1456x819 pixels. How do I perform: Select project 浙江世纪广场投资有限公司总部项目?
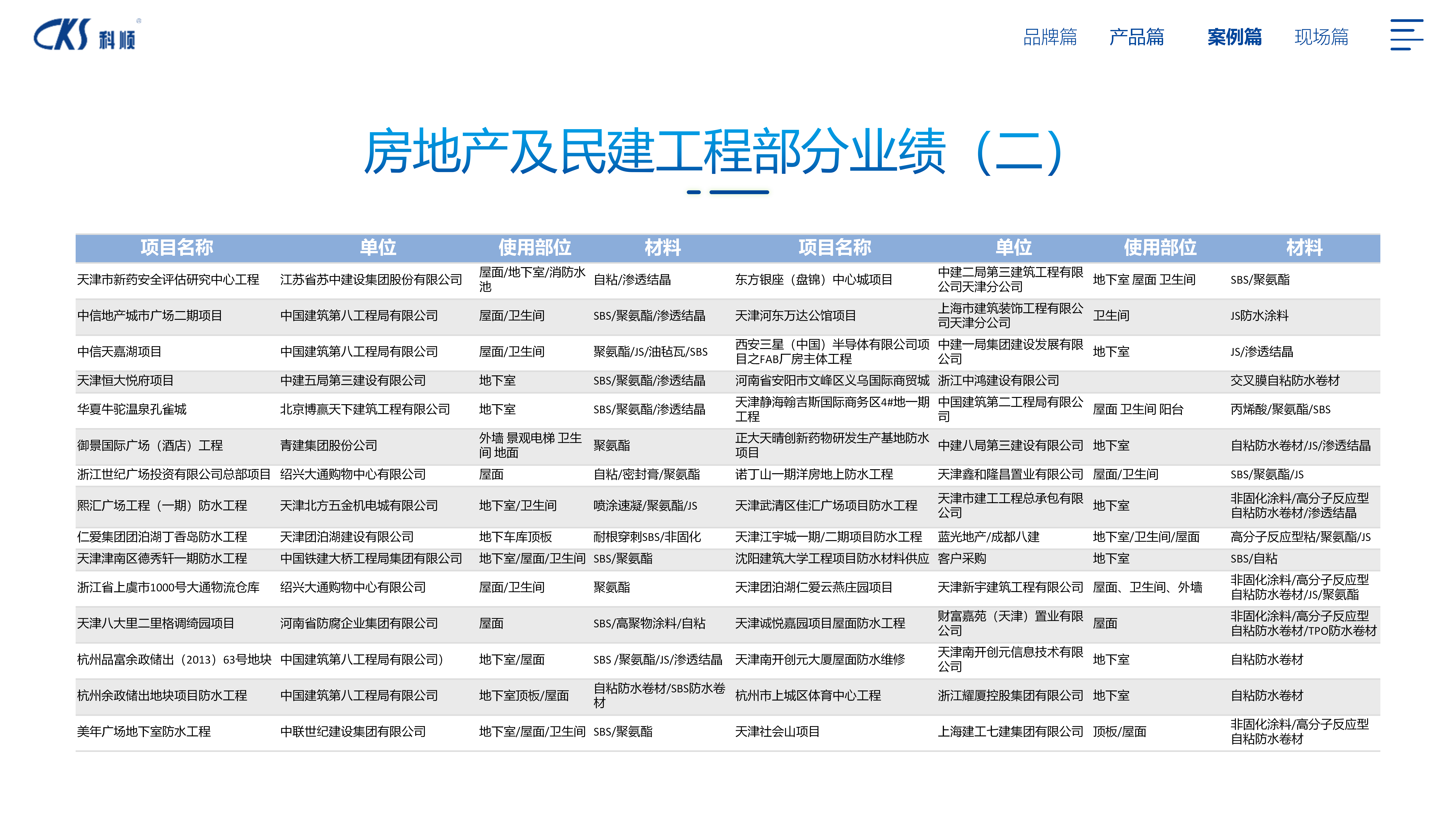tap(174, 475)
